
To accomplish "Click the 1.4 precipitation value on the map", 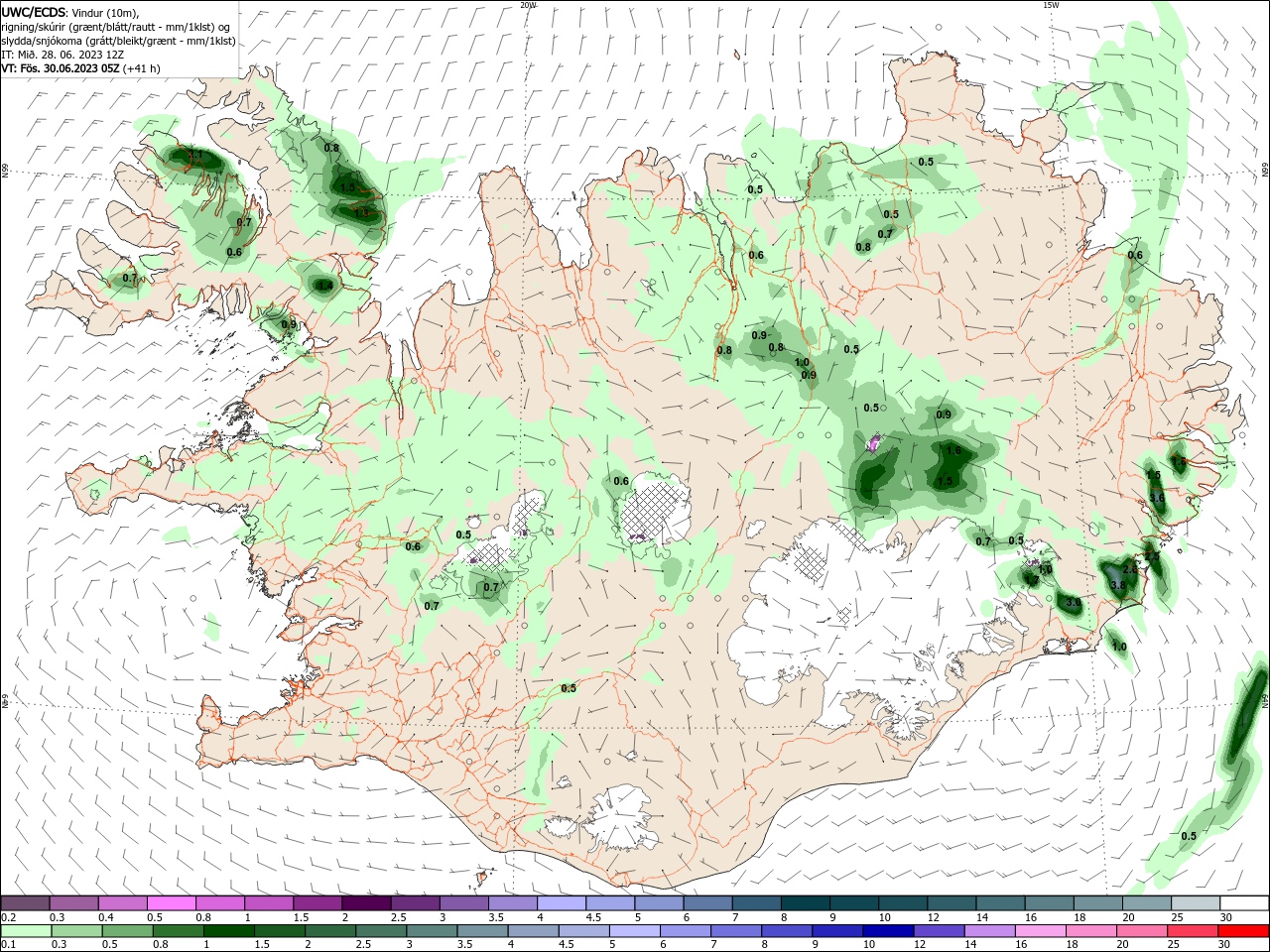I will click(x=324, y=286).
